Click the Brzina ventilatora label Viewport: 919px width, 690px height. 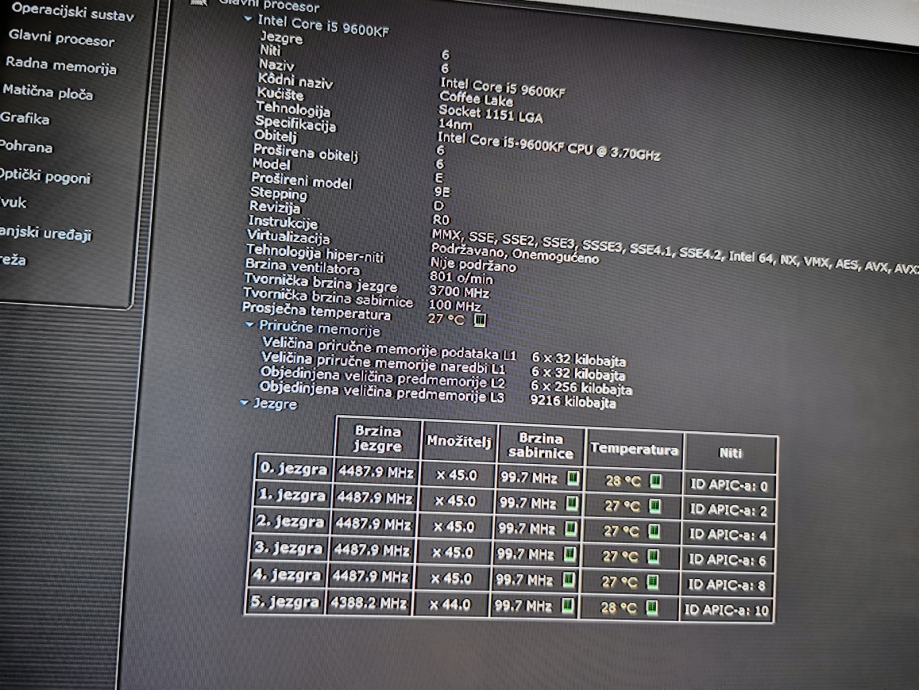tap(302, 267)
